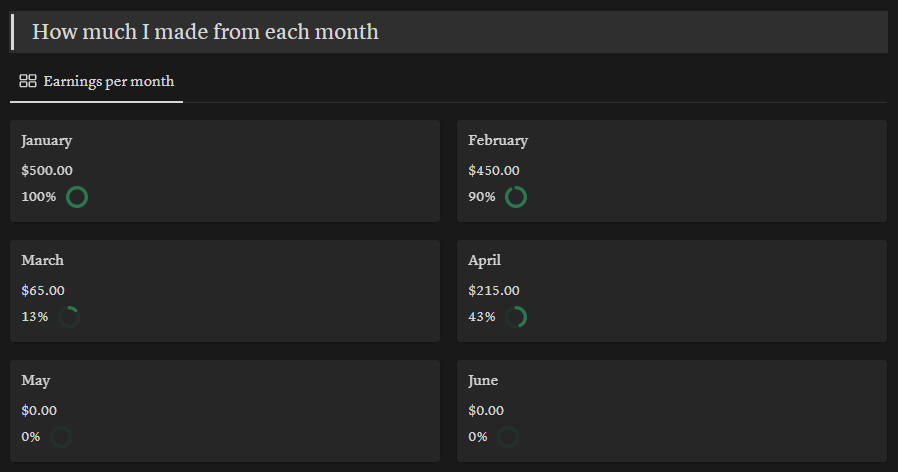Image resolution: width=898 pixels, height=472 pixels.
Task: Open the February card title
Action: pos(498,141)
